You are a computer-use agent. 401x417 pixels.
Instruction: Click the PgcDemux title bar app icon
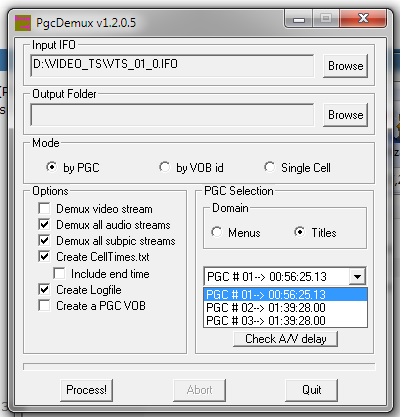point(23,23)
